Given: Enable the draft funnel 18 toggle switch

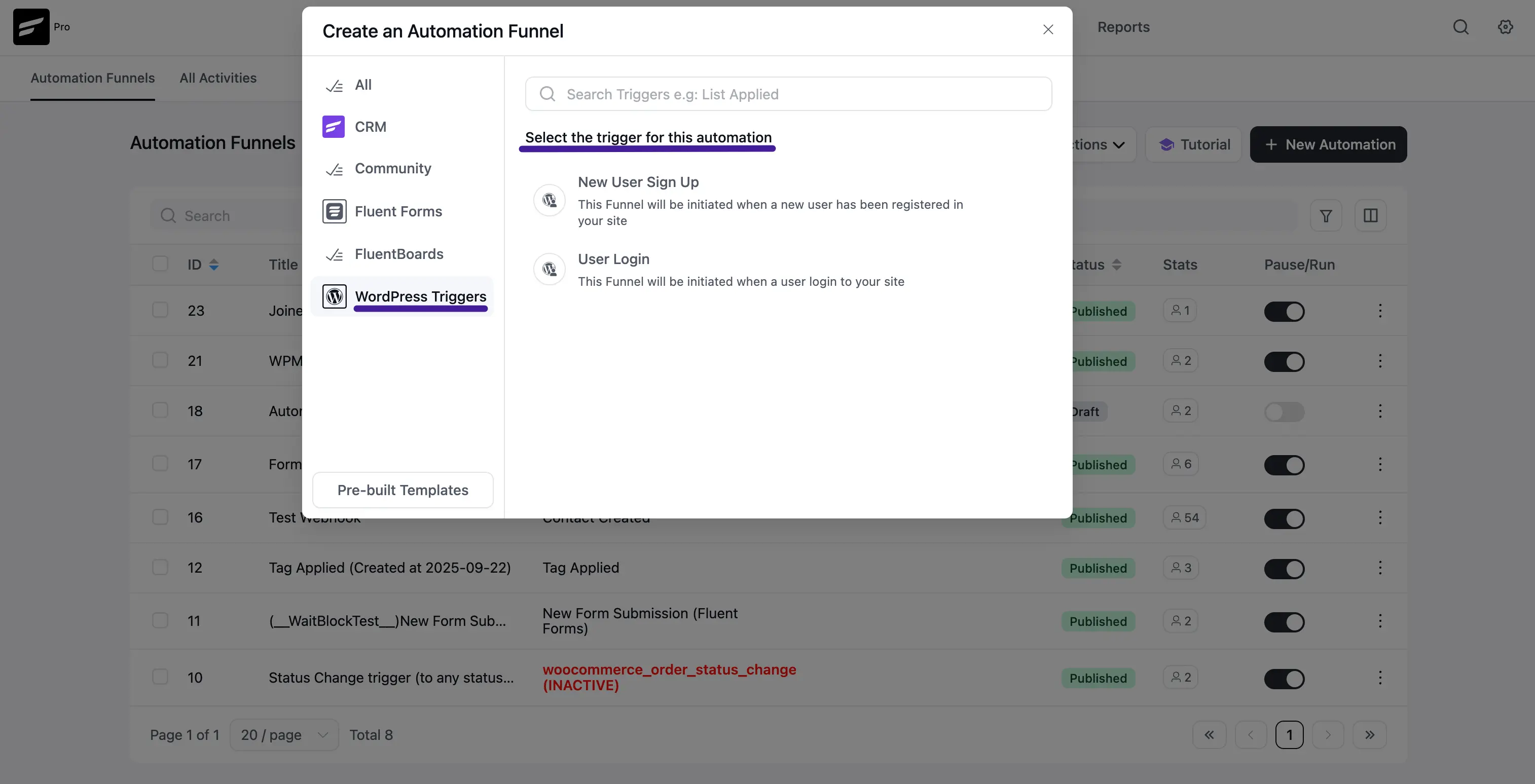Looking at the screenshot, I should click(1284, 412).
